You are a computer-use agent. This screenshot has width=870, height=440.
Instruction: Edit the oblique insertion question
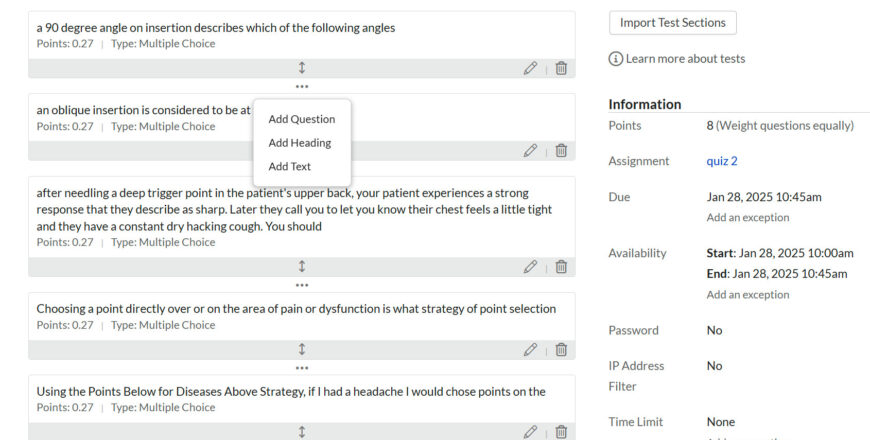click(530, 150)
